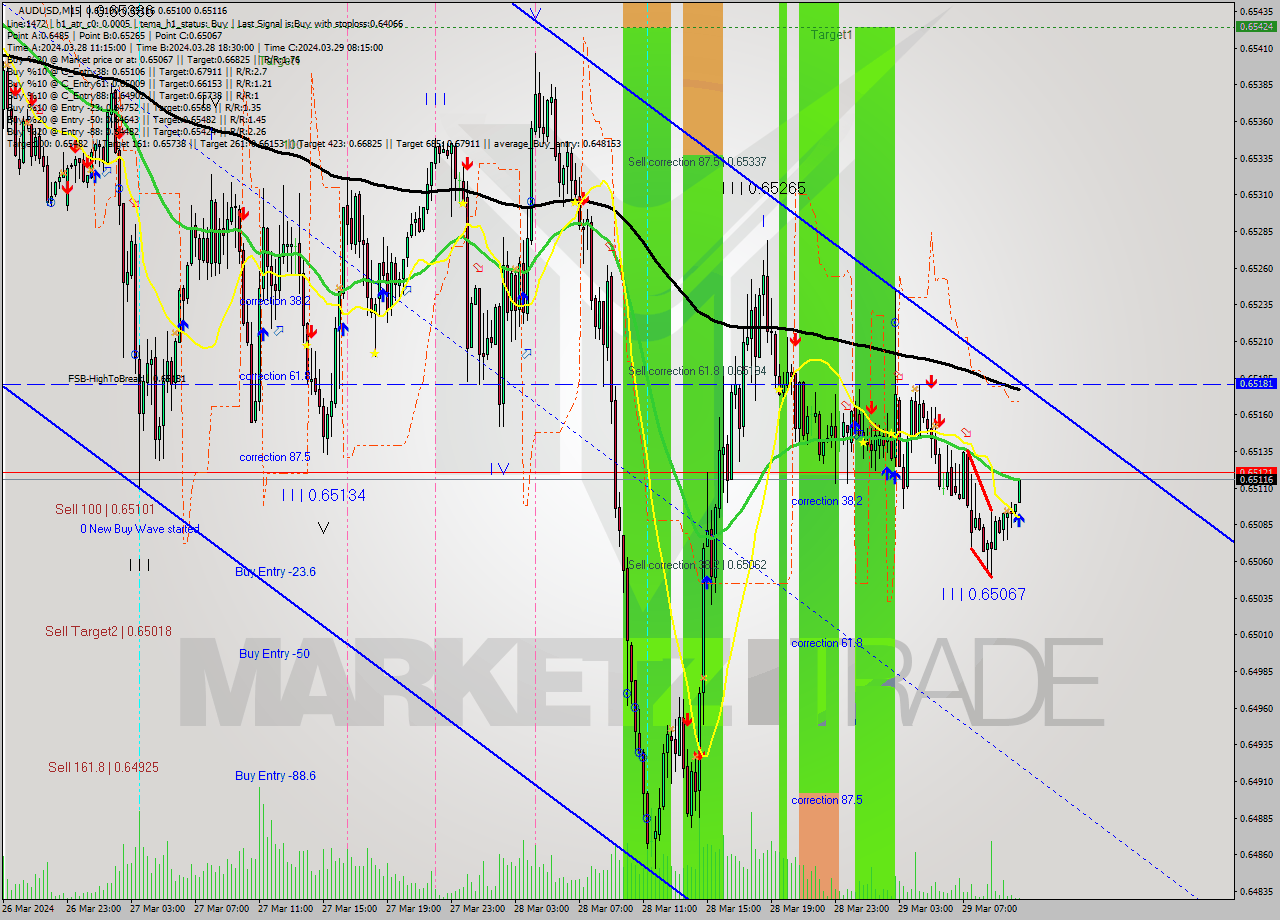Click the 'I I I 0.65067' wave label
1280x920 pixels.
pos(983,594)
